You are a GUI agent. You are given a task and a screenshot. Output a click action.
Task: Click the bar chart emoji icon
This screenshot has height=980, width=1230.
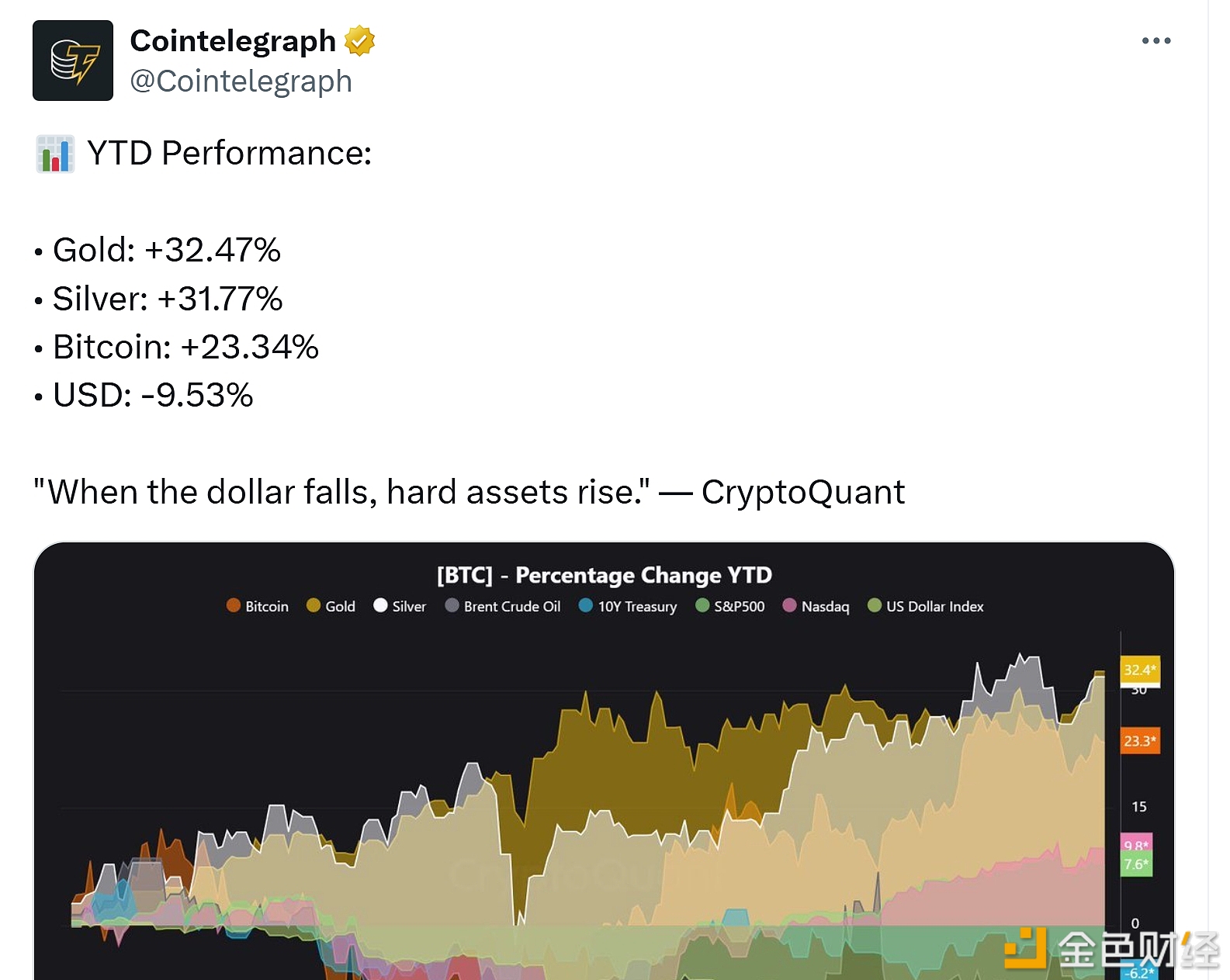(x=55, y=154)
